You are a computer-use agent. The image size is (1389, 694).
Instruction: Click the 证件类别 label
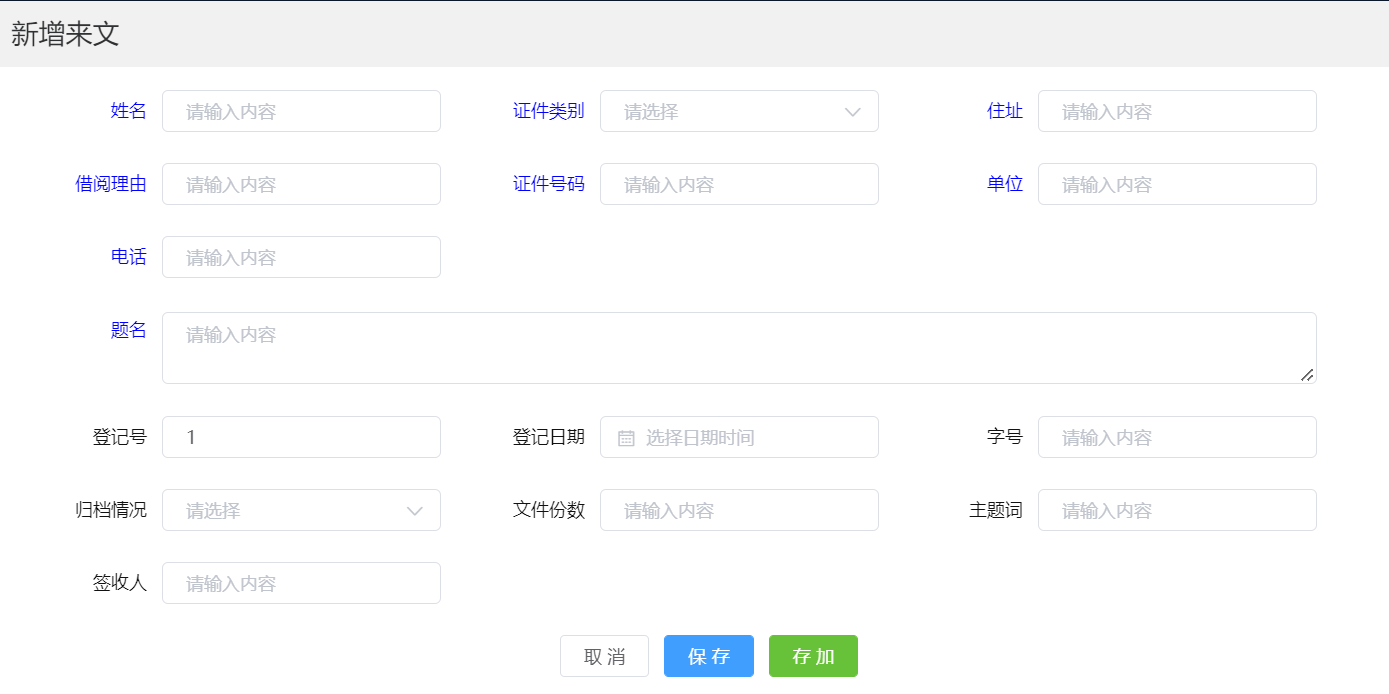point(549,111)
